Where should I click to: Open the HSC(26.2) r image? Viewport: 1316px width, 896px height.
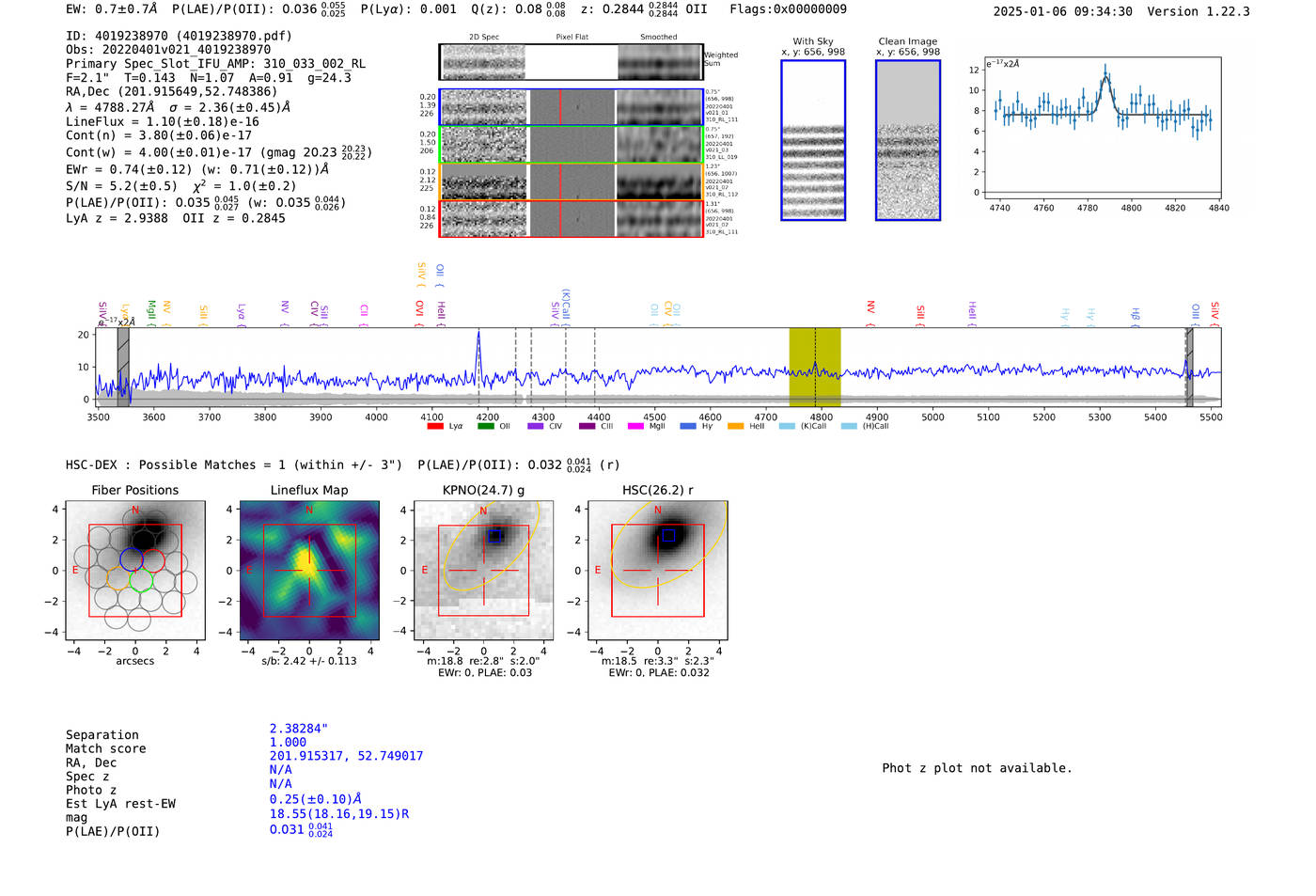[x=658, y=571]
